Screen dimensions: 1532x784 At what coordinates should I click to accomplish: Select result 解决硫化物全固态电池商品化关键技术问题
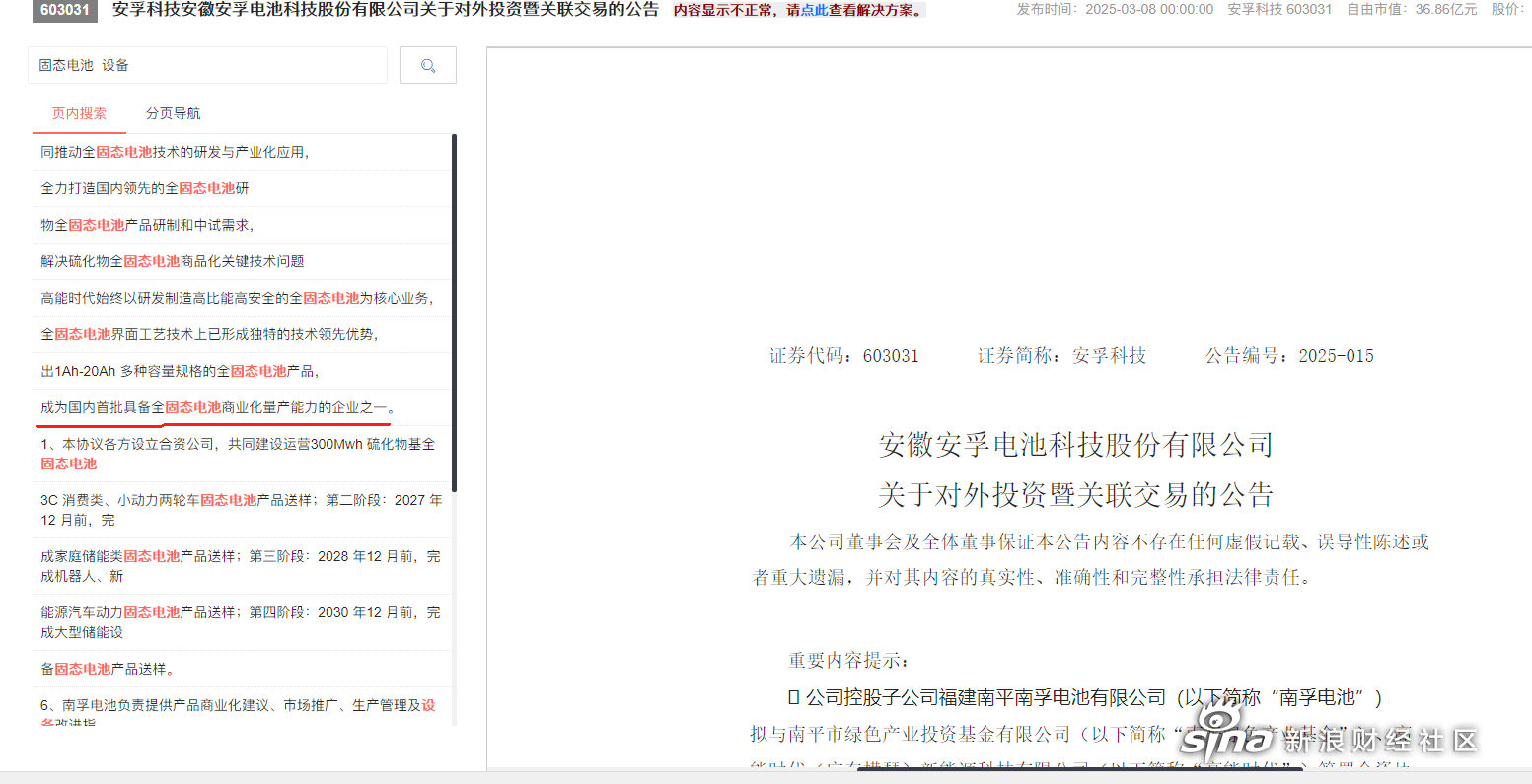242,261
